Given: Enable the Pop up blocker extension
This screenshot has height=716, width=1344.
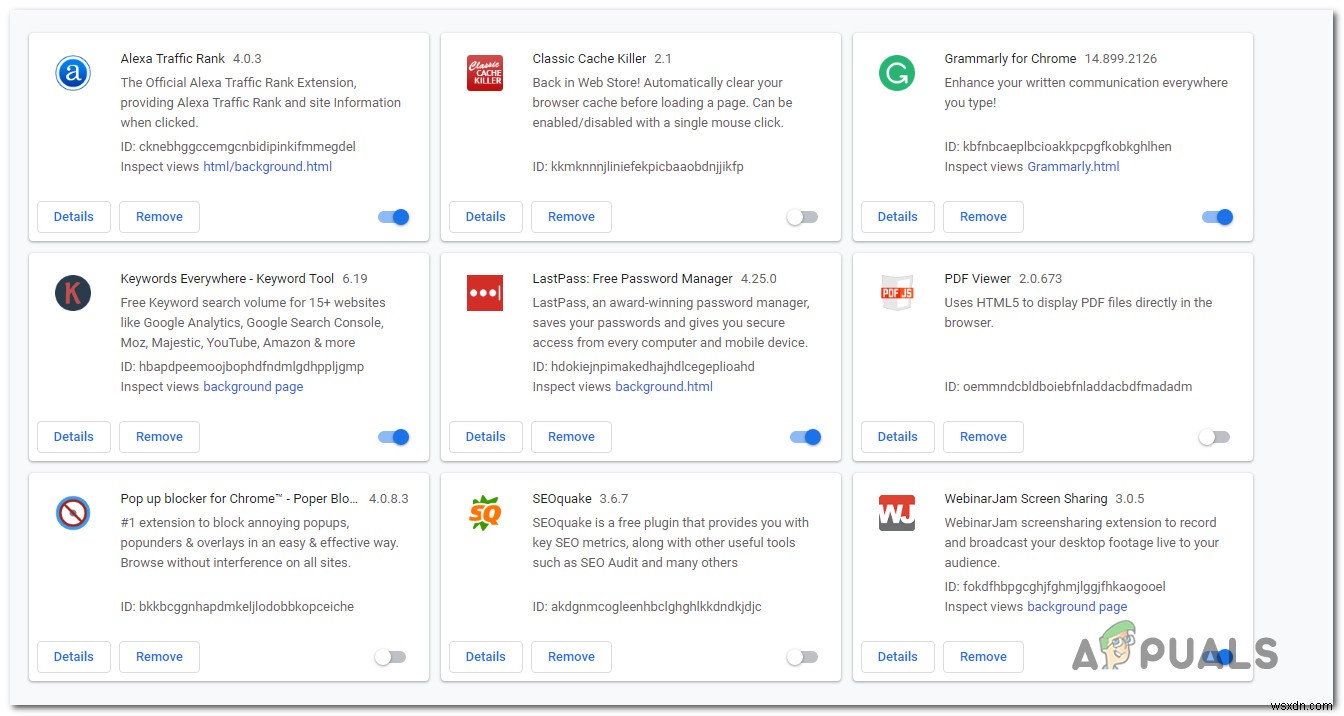Looking at the screenshot, I should coord(390,656).
